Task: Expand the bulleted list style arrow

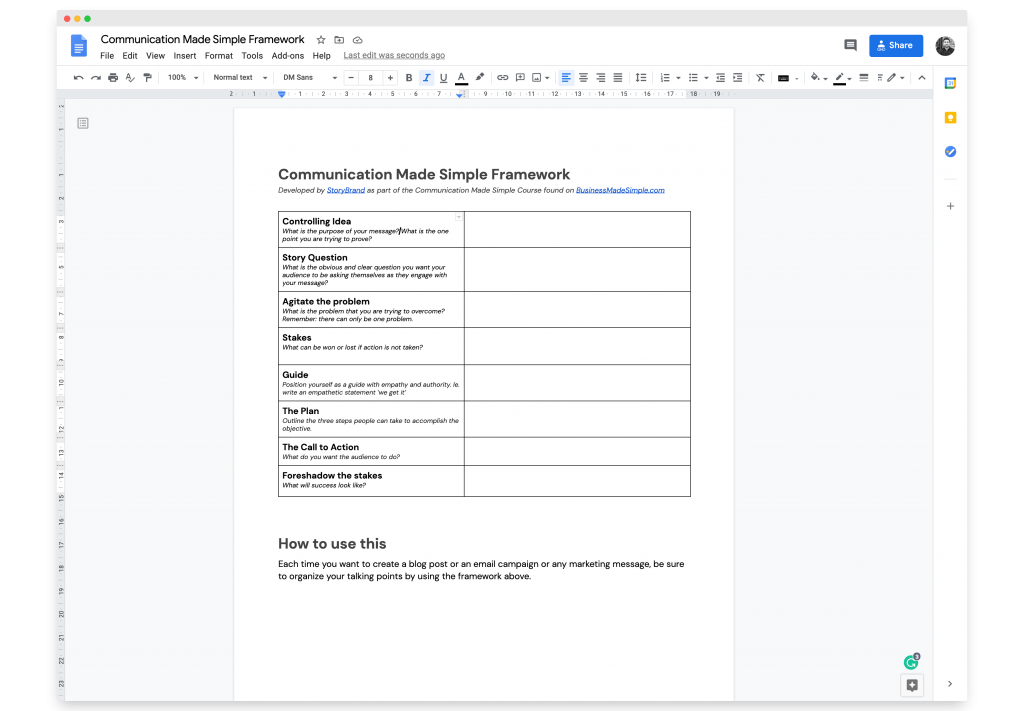Action: pyautogui.click(x=707, y=78)
